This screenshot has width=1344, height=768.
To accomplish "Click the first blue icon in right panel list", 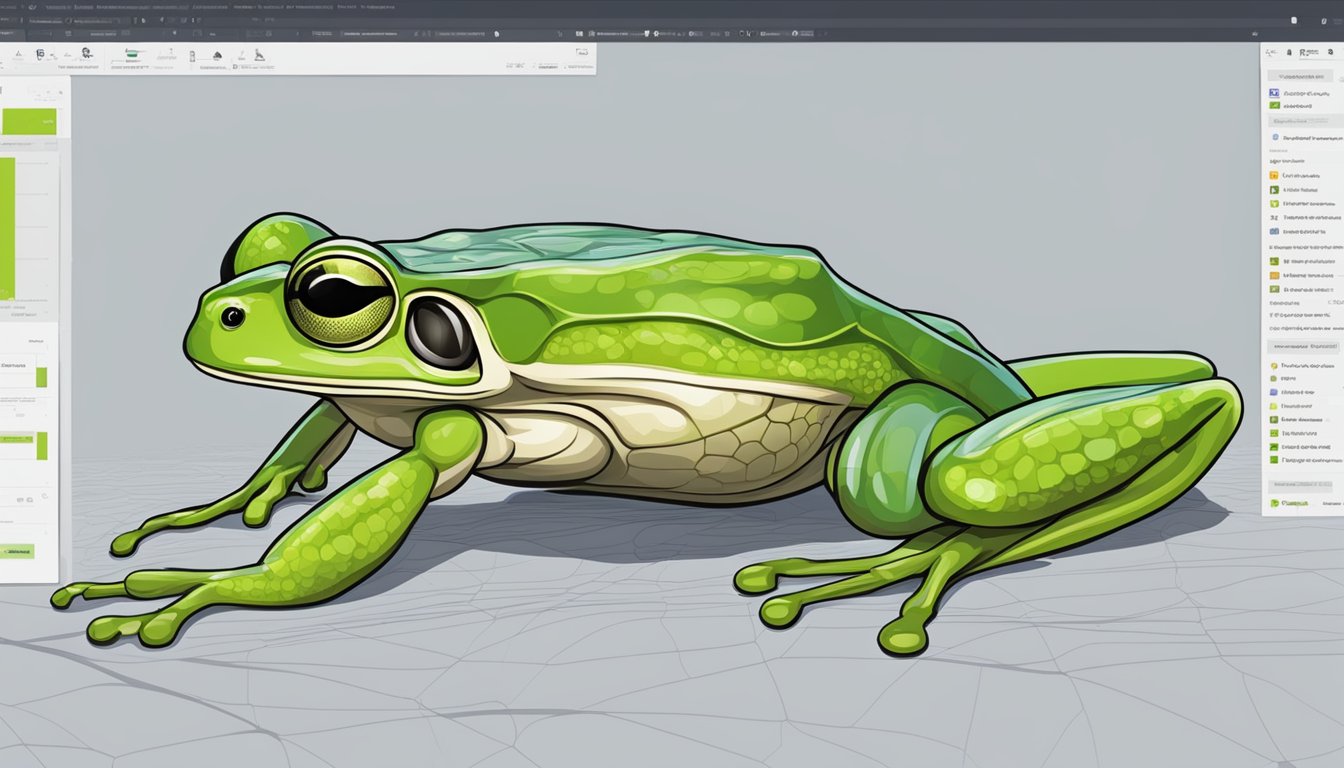I will click(x=1275, y=92).
